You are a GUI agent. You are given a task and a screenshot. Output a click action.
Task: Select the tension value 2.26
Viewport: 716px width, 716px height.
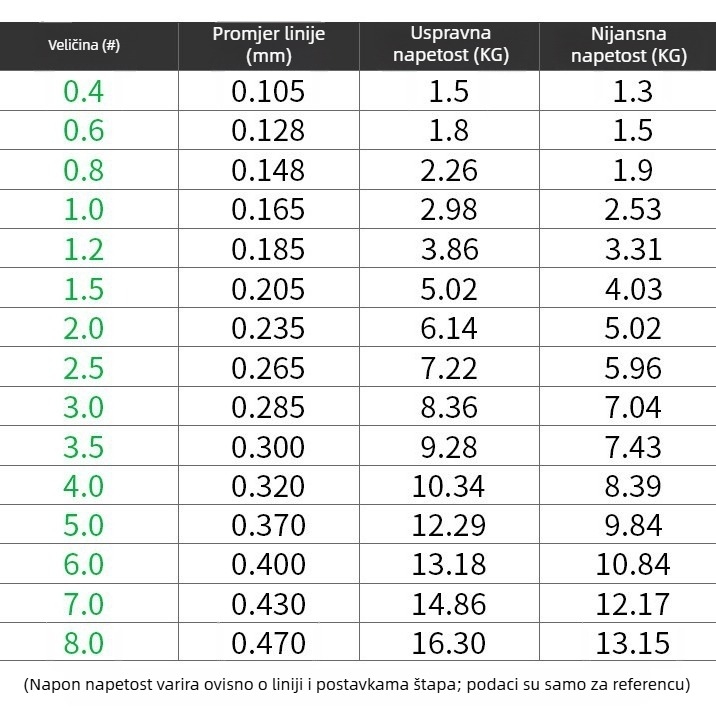click(x=449, y=170)
